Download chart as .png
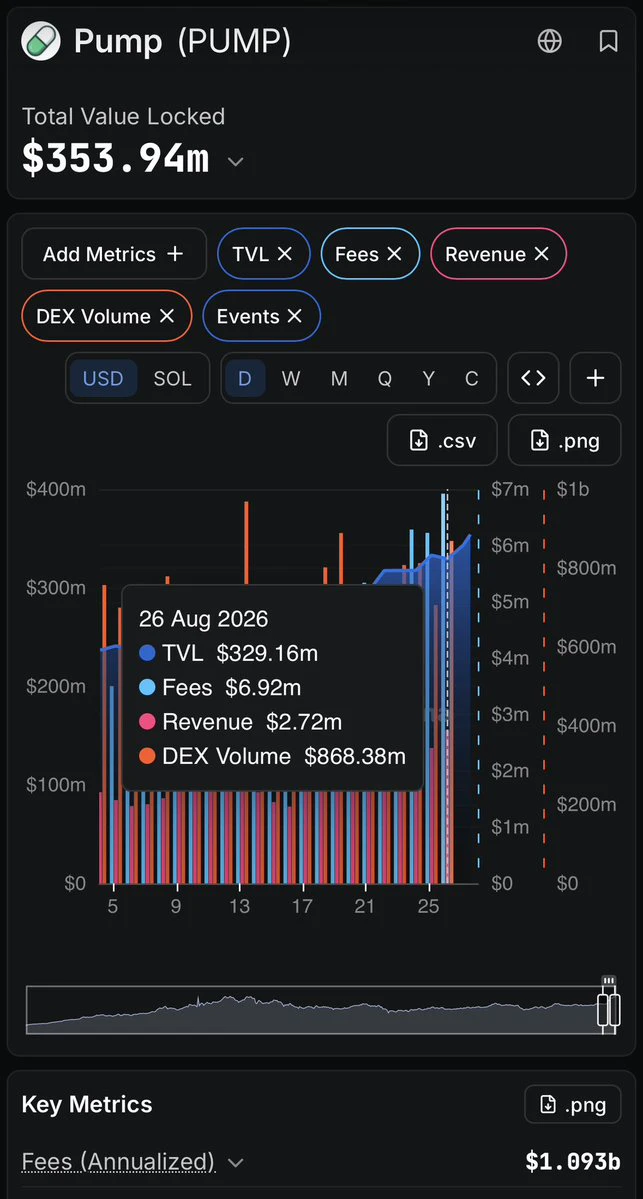The height and width of the screenshot is (1199, 643). [565, 440]
